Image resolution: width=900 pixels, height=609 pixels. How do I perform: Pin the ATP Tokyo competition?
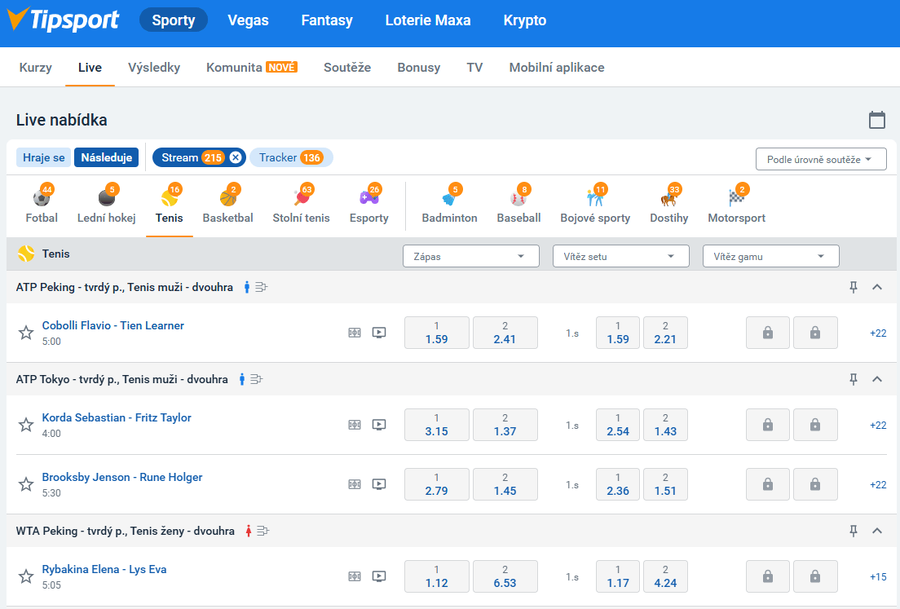[854, 379]
